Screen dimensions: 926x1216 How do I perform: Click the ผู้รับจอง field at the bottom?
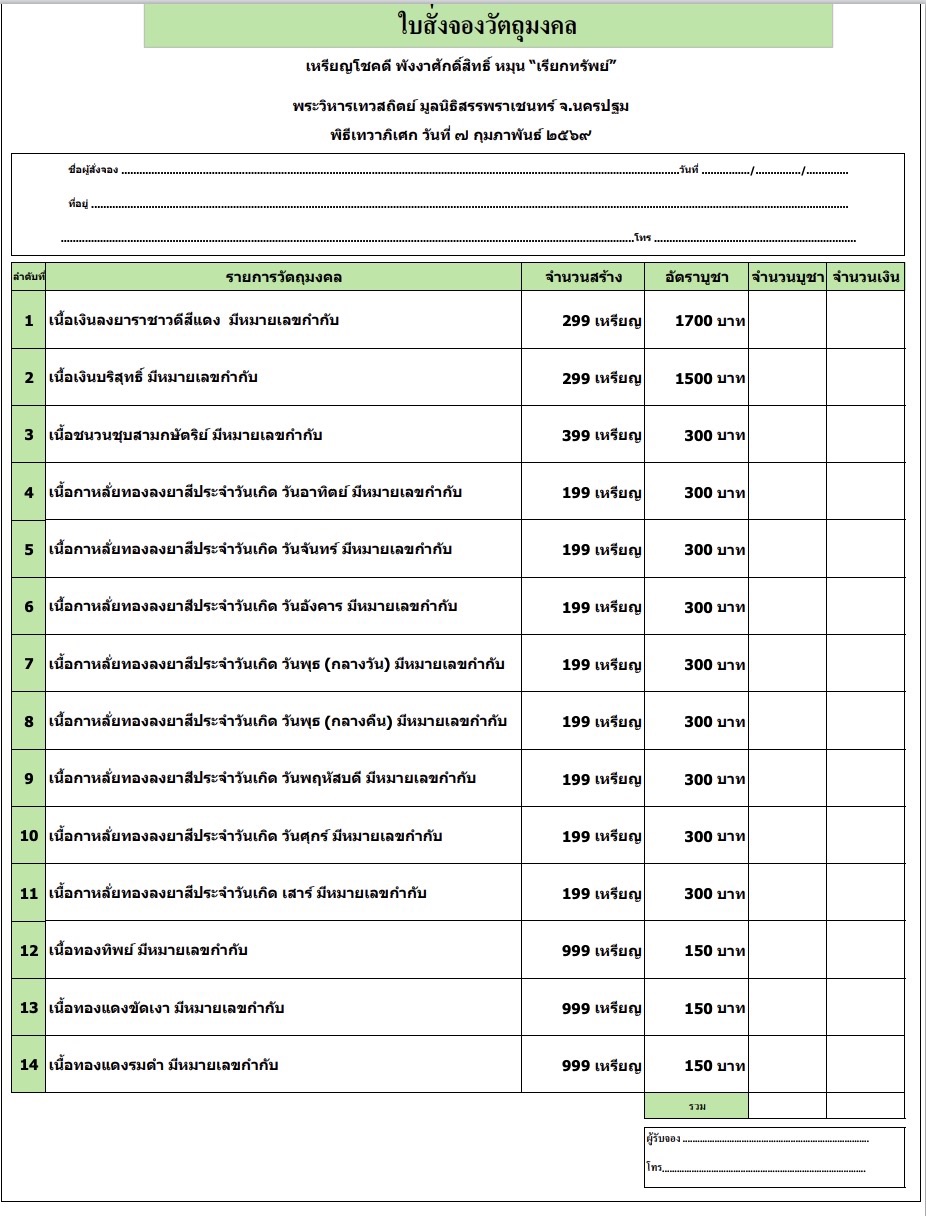click(x=775, y=1139)
